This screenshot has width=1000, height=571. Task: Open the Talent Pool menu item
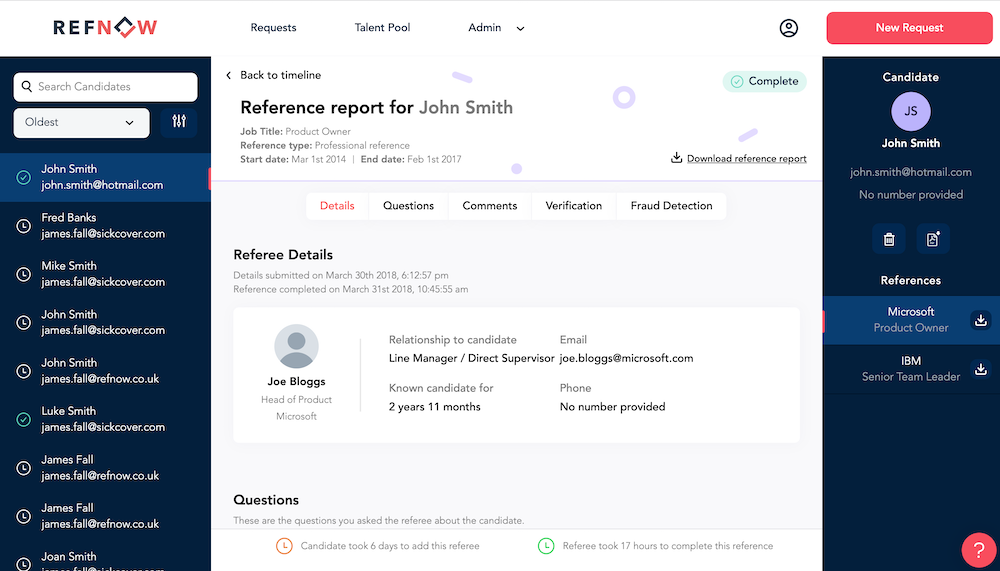point(382,28)
